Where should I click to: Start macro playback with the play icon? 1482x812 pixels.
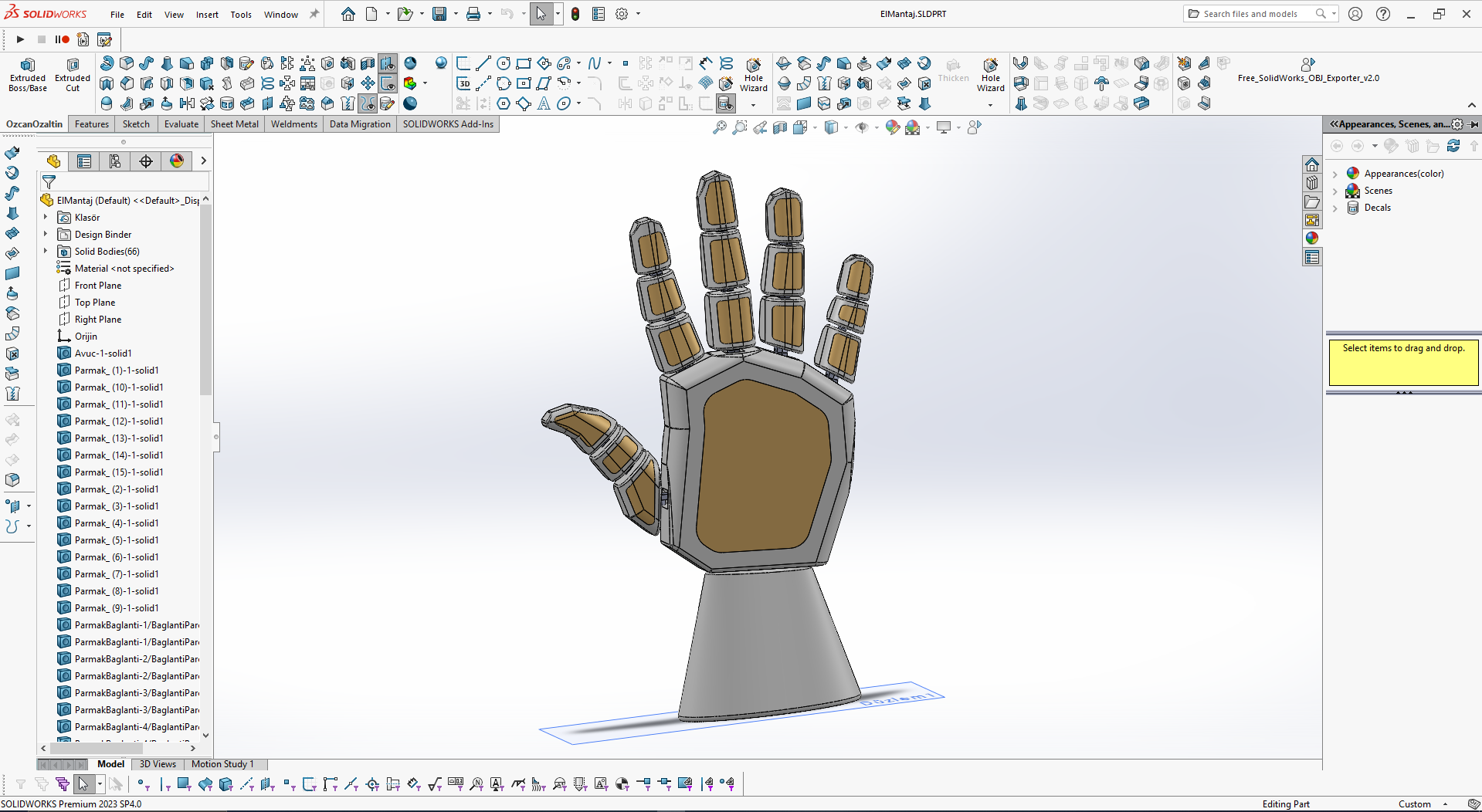tap(20, 39)
